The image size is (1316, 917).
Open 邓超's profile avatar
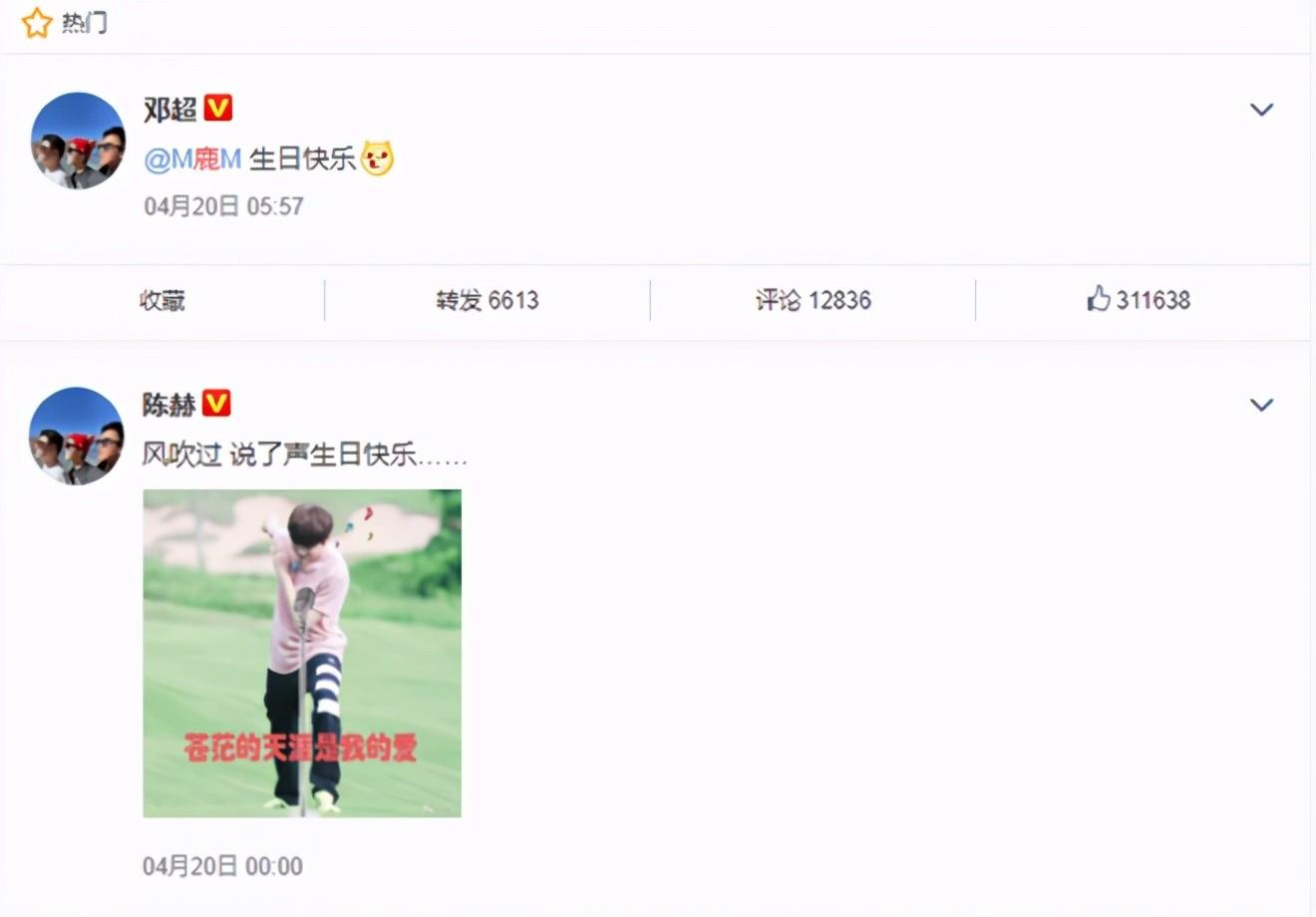tap(78, 141)
